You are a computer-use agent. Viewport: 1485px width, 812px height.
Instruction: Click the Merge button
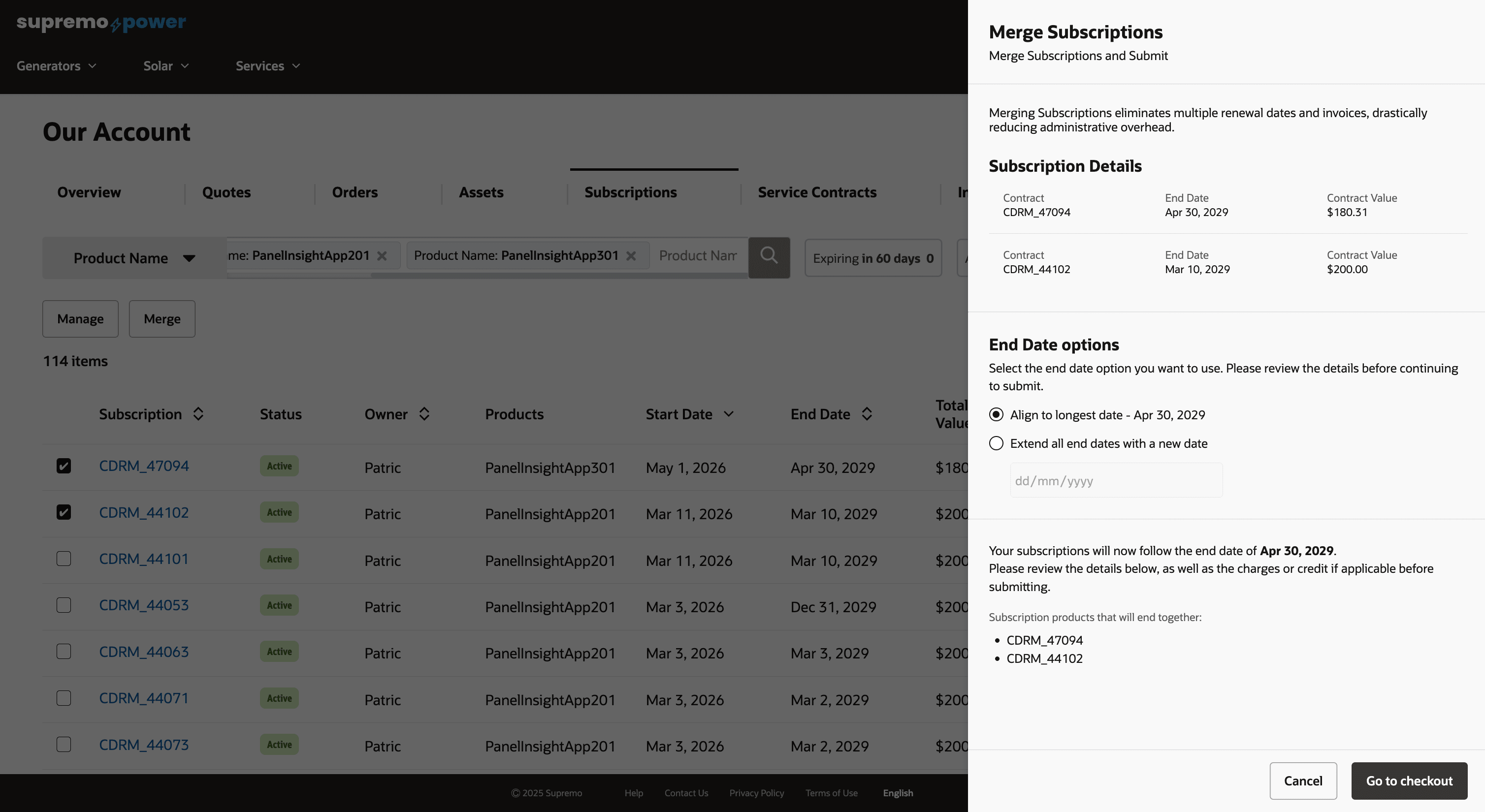[x=162, y=319]
